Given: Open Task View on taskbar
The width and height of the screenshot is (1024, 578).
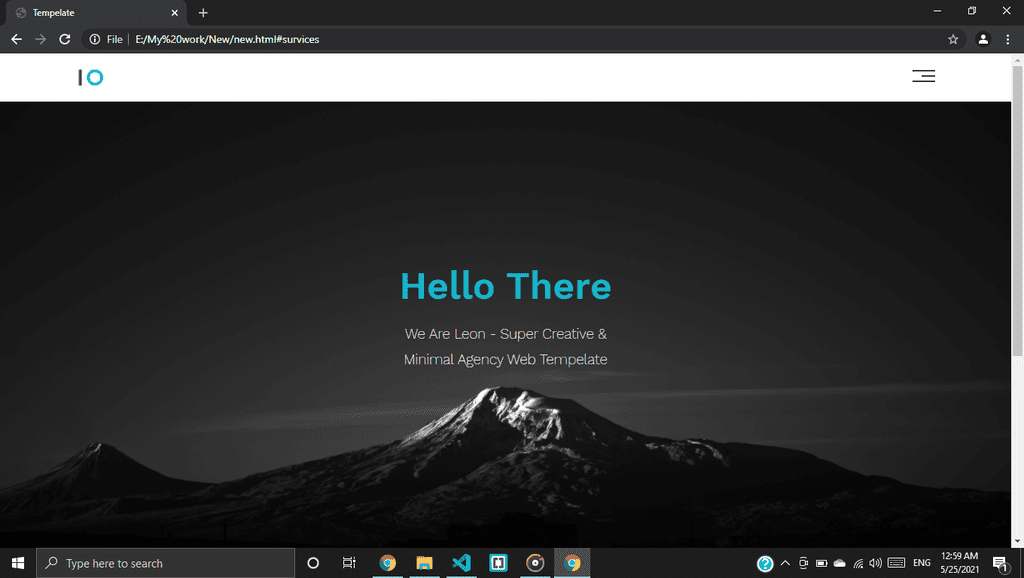Looking at the screenshot, I should [x=349, y=563].
